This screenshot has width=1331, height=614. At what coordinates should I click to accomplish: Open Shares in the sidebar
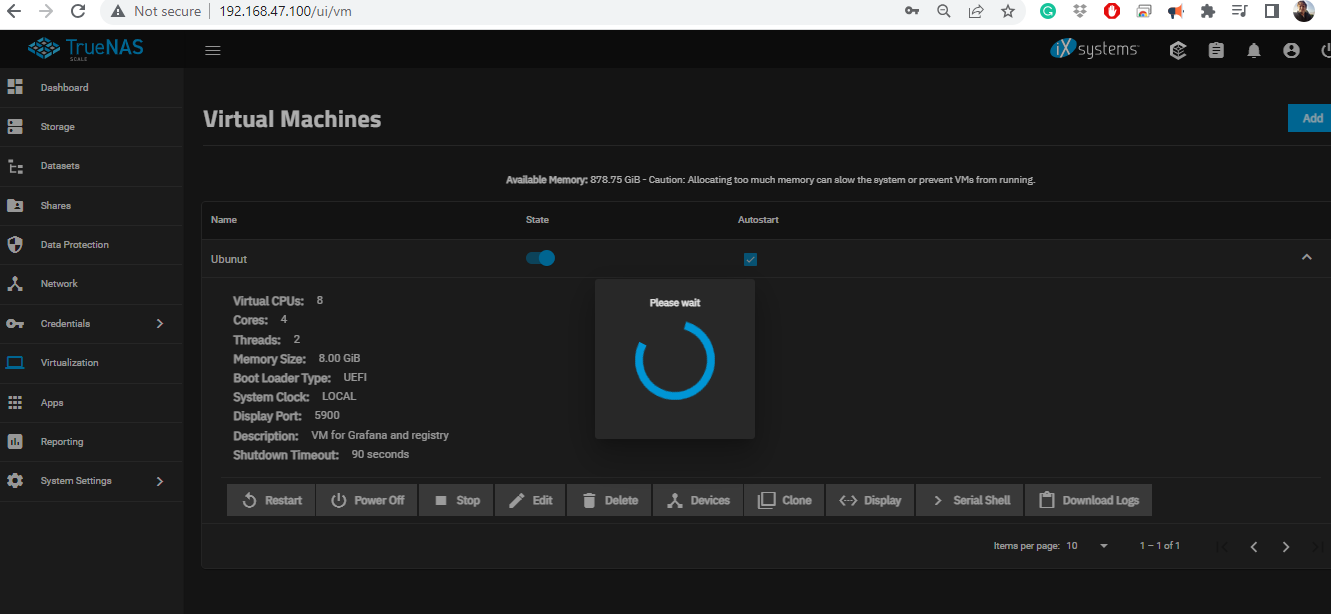[91, 205]
